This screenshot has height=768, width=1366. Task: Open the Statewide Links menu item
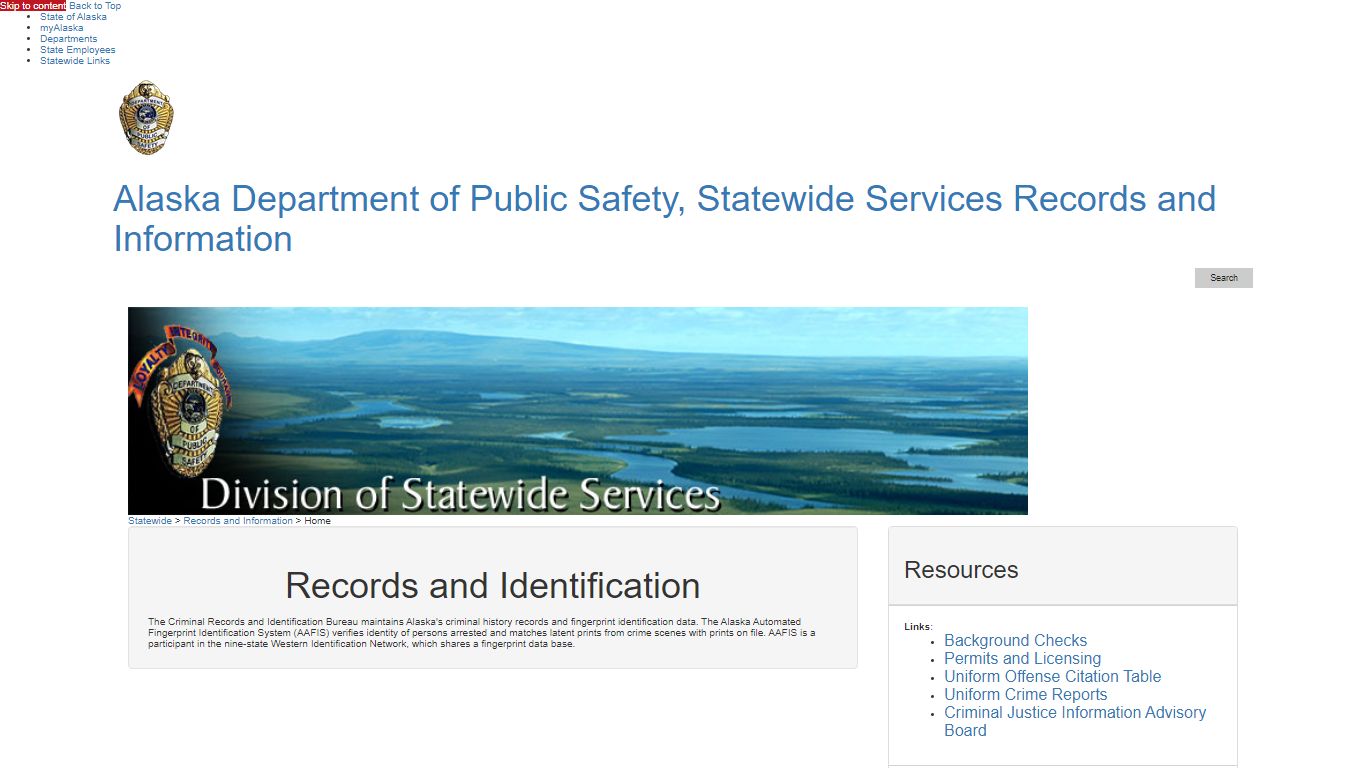(75, 61)
